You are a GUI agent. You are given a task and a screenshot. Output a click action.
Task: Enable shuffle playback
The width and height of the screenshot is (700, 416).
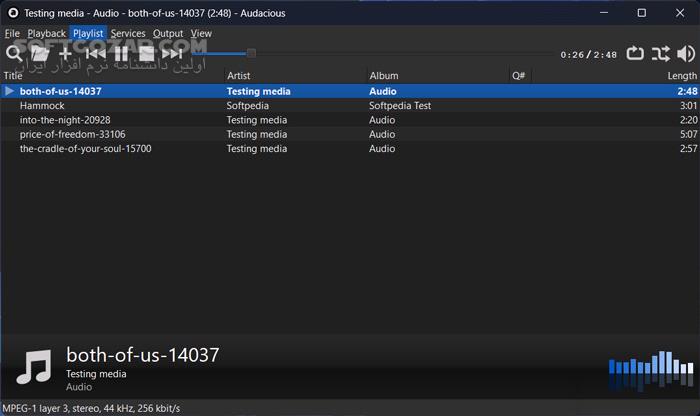point(660,54)
